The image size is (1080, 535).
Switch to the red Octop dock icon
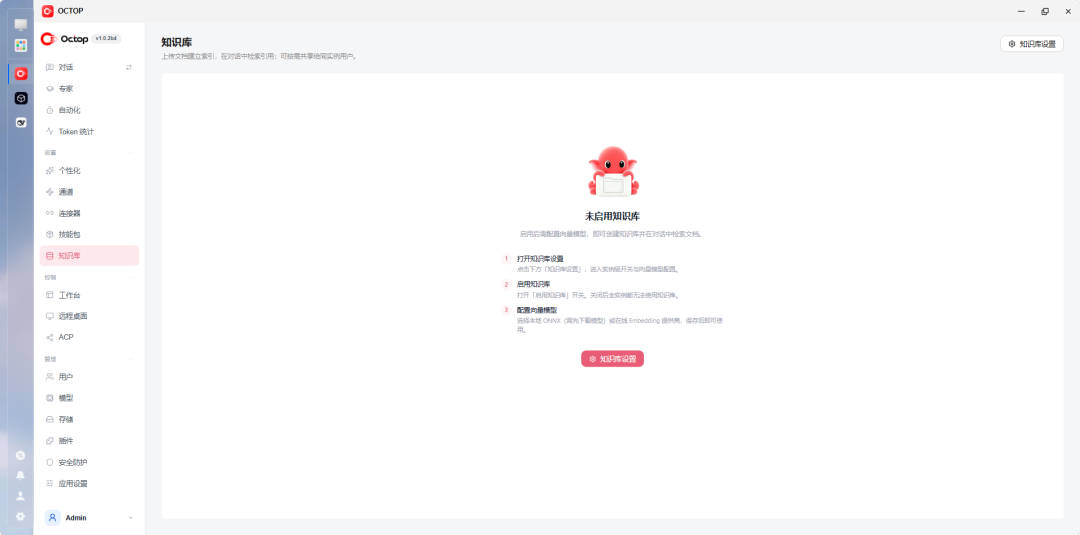click(x=21, y=74)
